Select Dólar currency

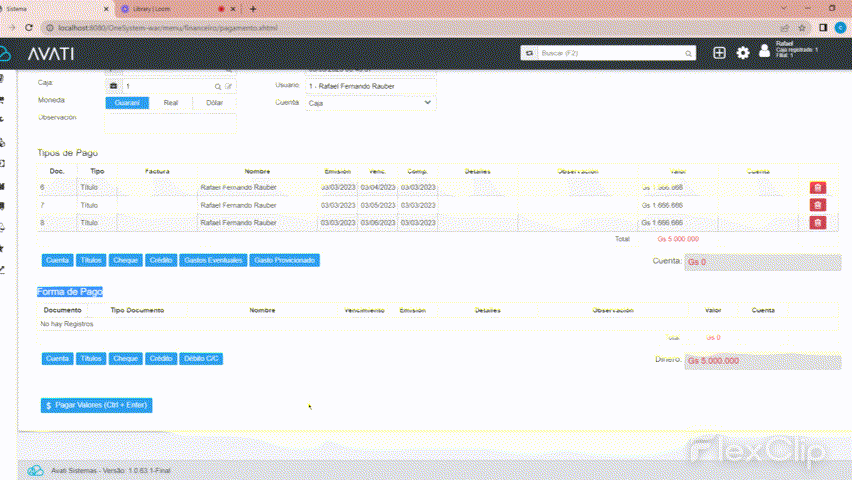click(x=215, y=103)
